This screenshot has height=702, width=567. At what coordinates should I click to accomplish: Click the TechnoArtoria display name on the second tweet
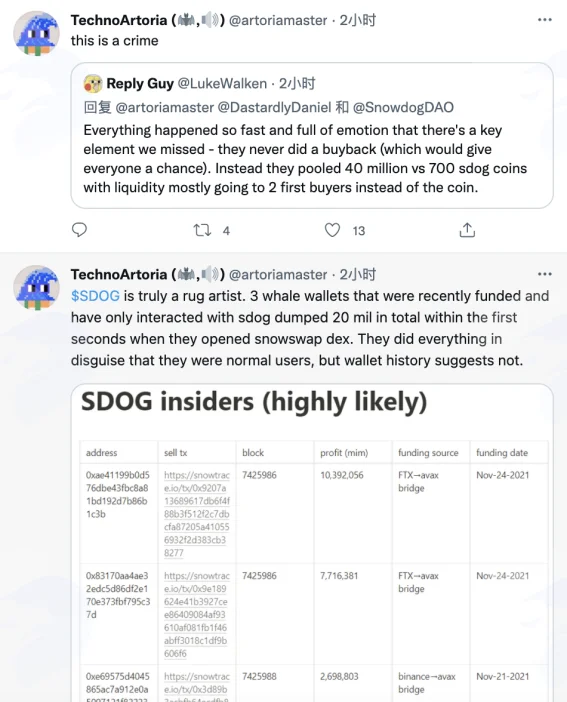[x=119, y=274]
